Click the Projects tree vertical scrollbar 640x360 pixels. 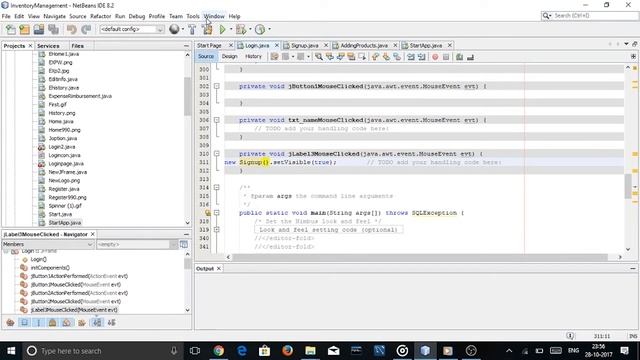click(x=187, y=96)
